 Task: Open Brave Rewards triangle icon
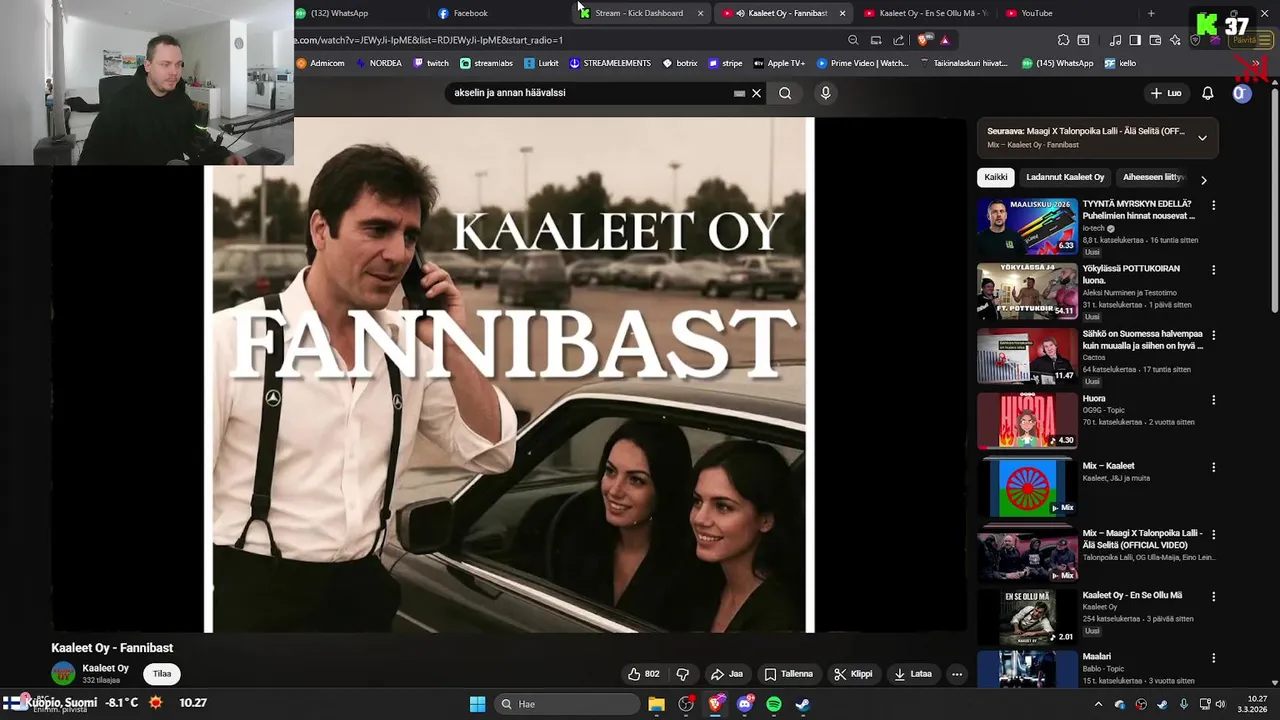(x=945, y=40)
